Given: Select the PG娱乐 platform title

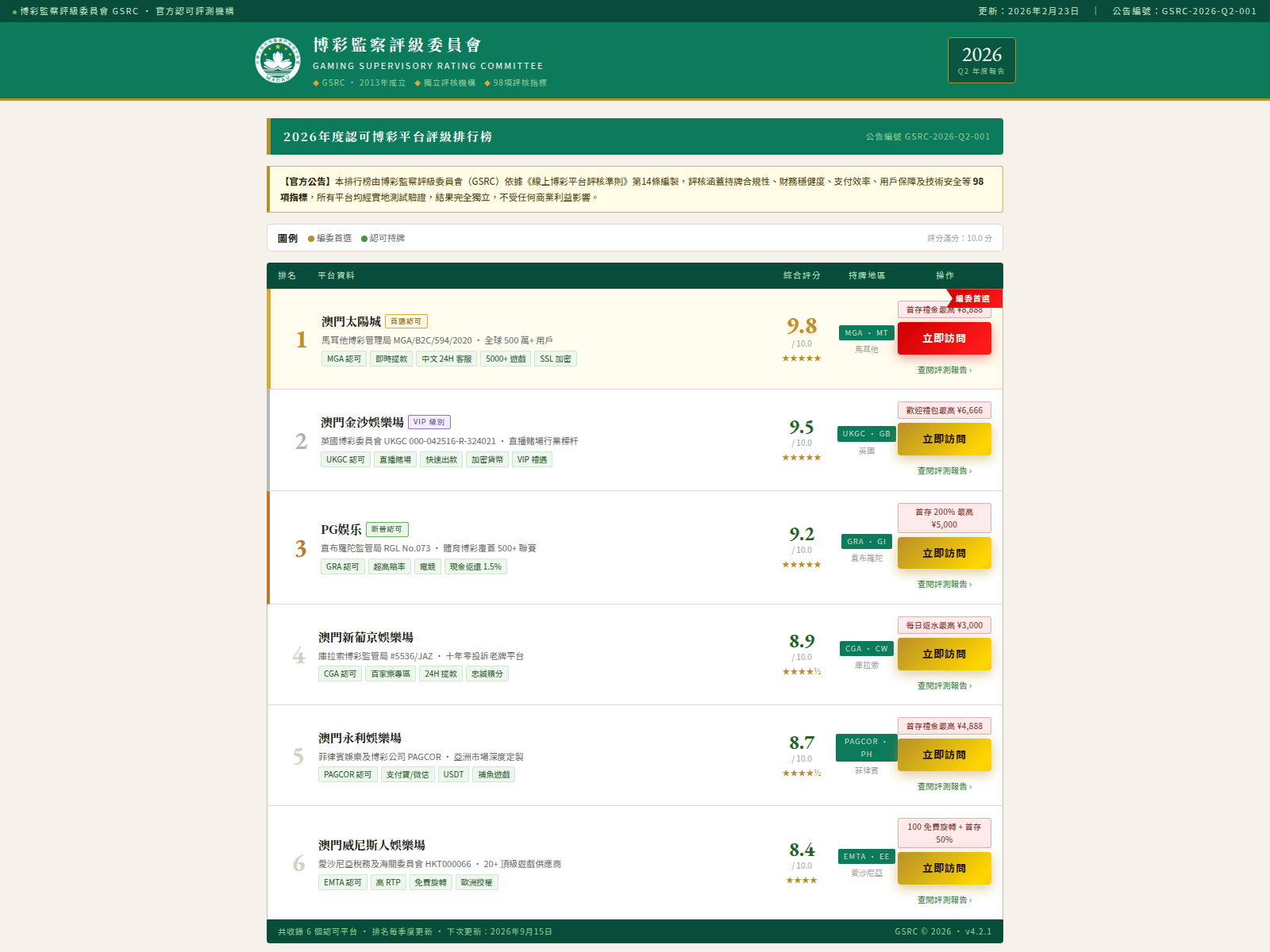Looking at the screenshot, I should click(341, 529).
